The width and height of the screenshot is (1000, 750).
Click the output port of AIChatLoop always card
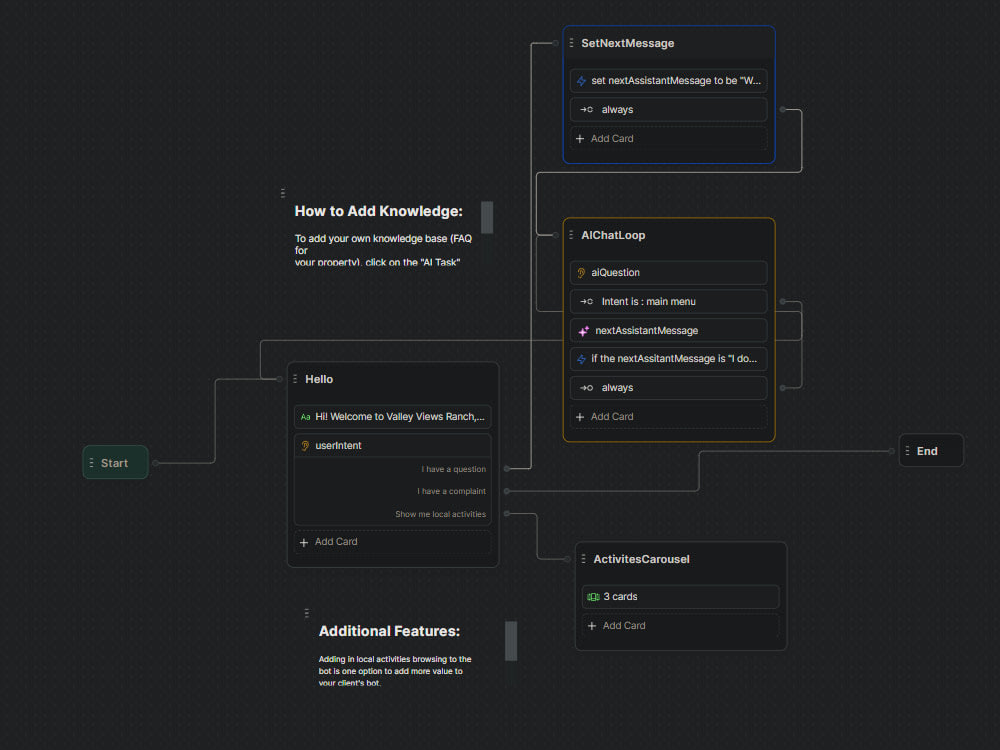tap(783, 388)
